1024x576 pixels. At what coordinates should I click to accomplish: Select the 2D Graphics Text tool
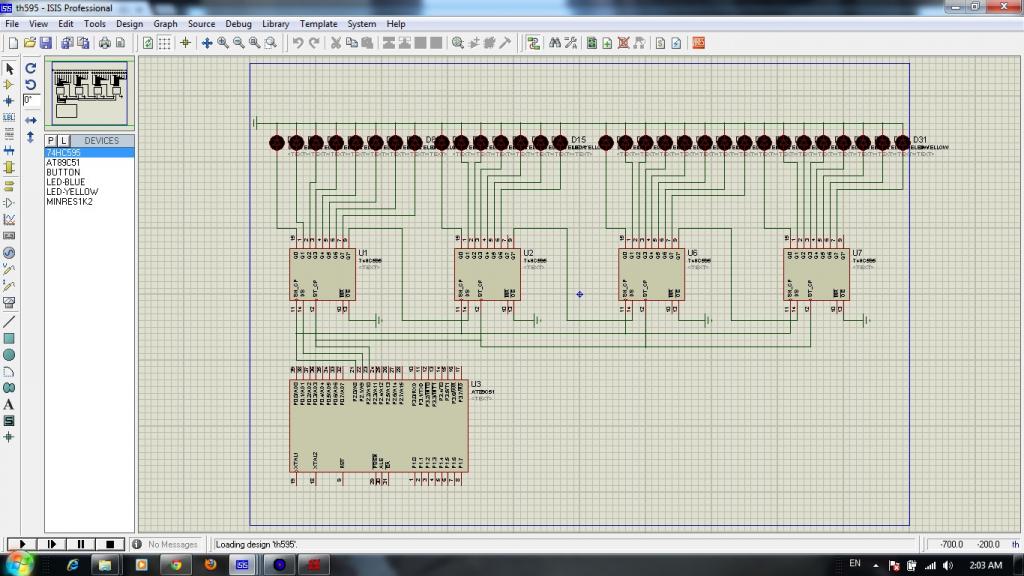coord(9,404)
